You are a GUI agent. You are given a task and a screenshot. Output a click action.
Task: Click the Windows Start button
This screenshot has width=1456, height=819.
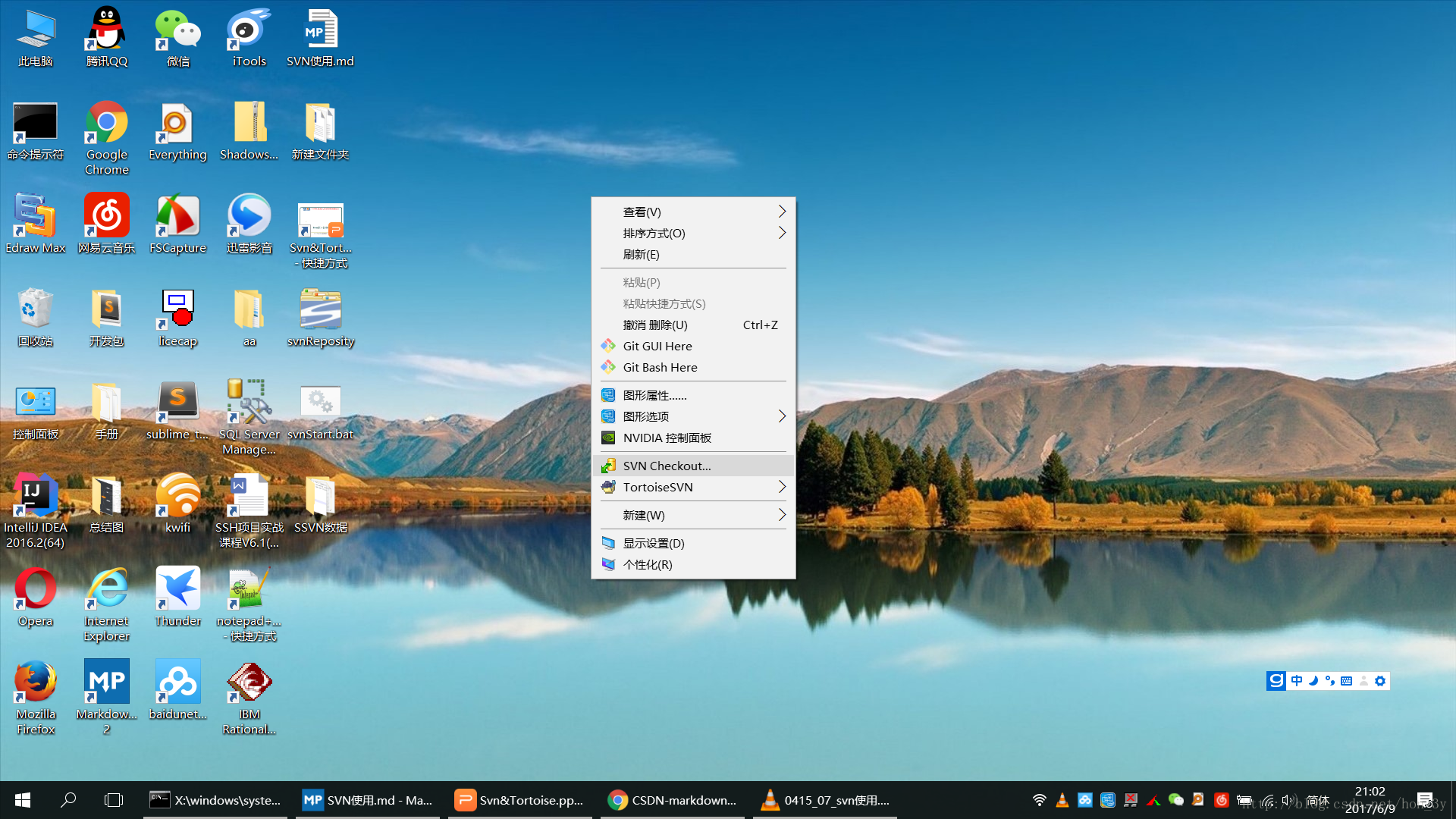click(x=23, y=800)
